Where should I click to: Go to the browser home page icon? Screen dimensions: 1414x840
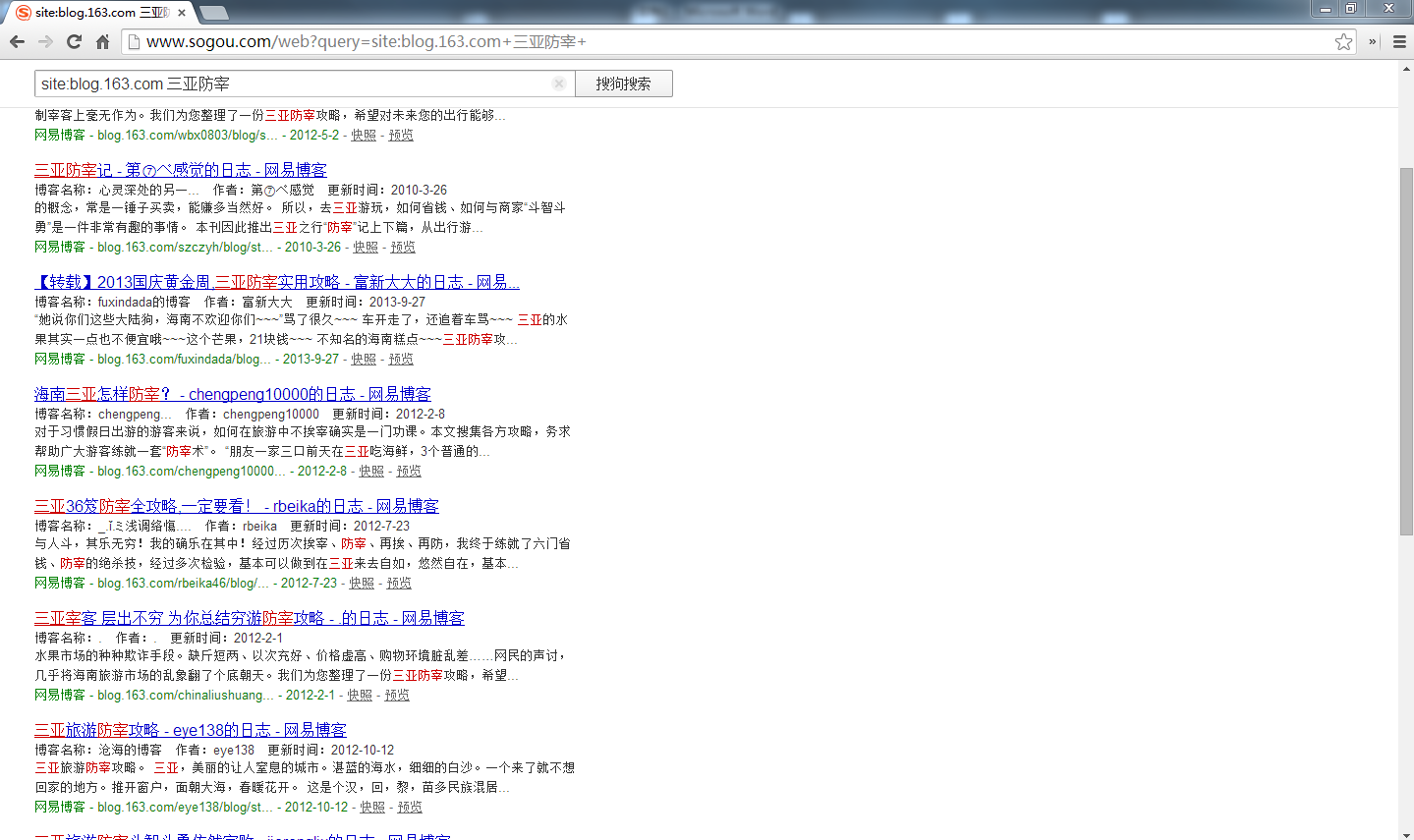[102, 41]
